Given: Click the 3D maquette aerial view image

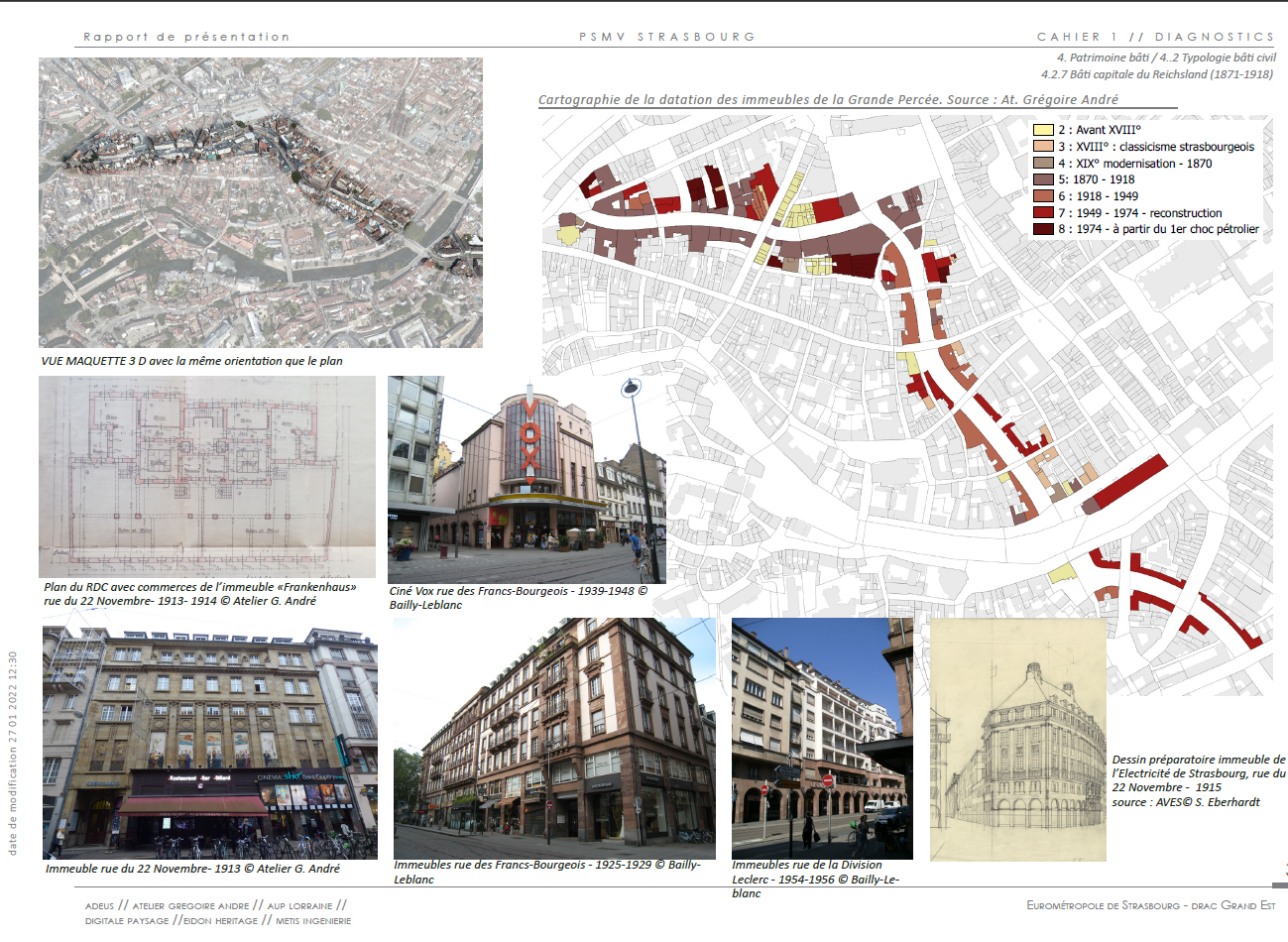Looking at the screenshot, I should [261, 202].
